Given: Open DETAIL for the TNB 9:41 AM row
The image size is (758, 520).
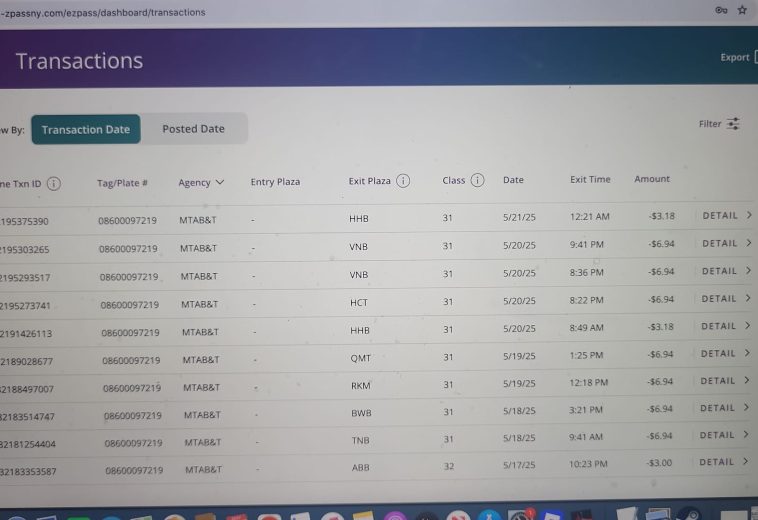Looking at the screenshot, I should pyautogui.click(x=724, y=435).
